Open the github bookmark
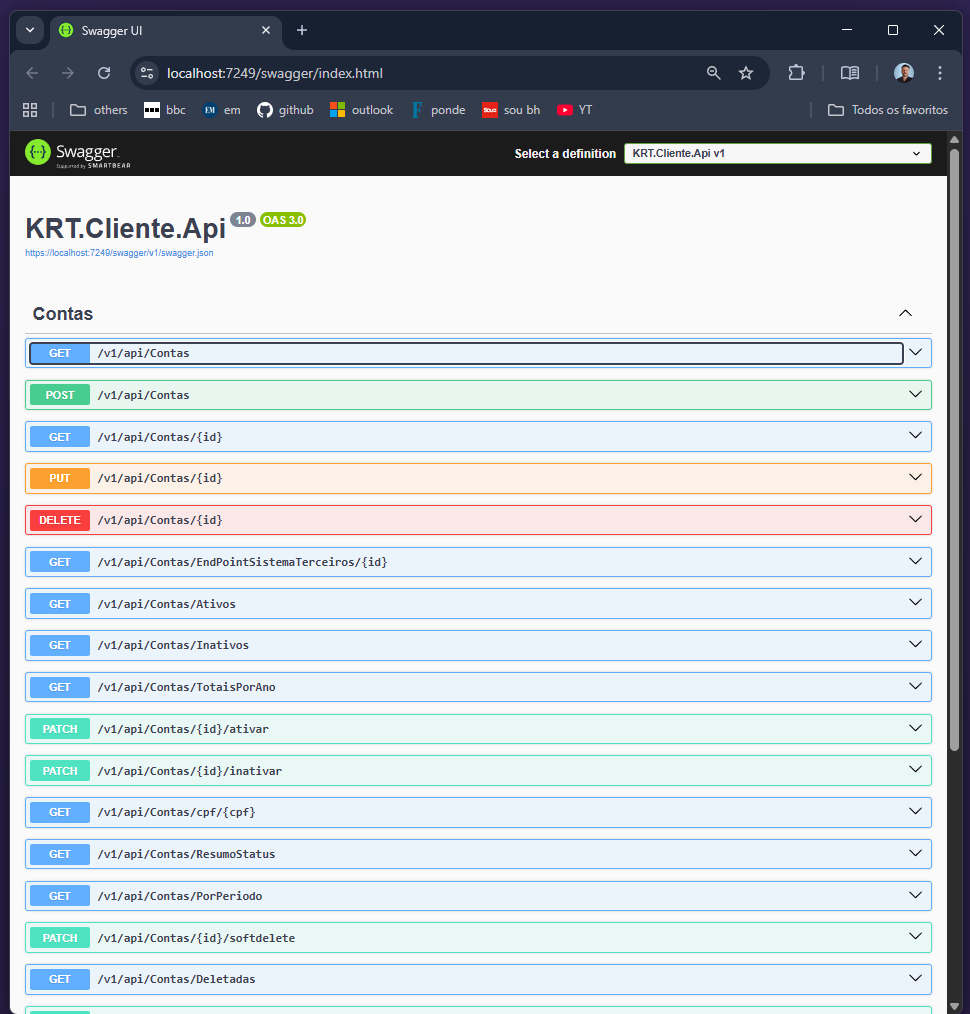The image size is (970, 1014). 285,110
